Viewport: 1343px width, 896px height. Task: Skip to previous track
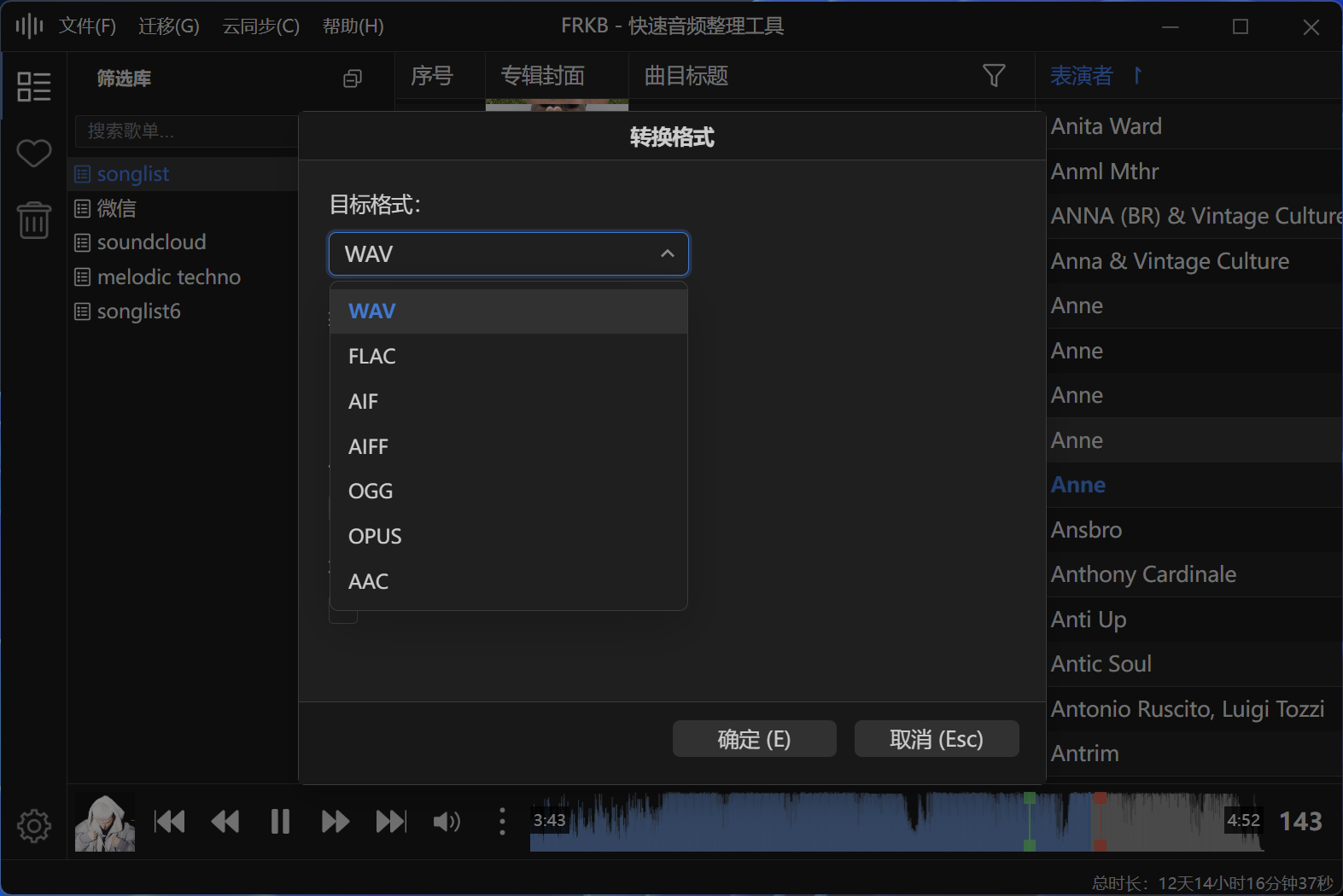(x=169, y=822)
